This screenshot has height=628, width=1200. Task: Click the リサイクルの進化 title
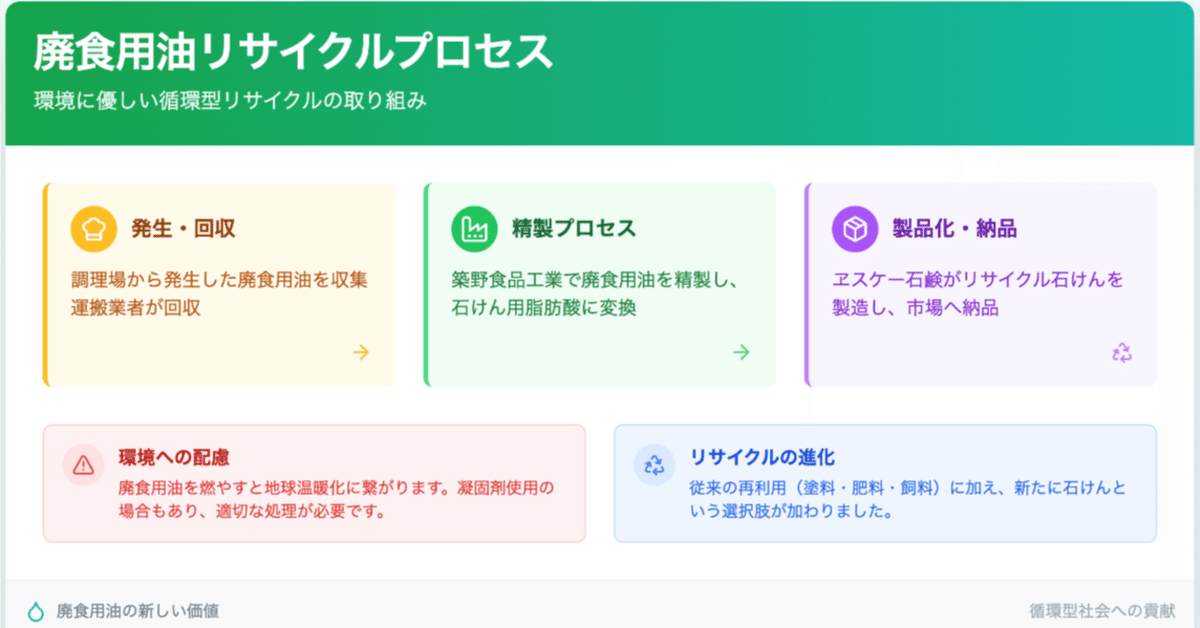pyautogui.click(x=762, y=458)
